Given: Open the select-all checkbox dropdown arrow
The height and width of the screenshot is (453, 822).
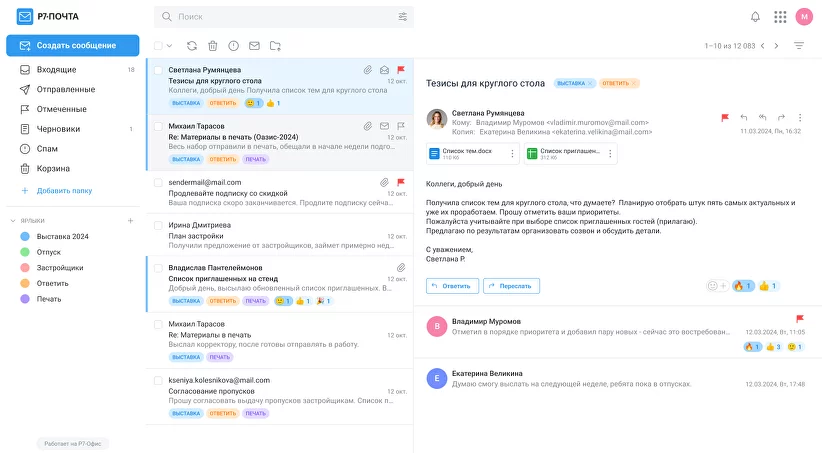Looking at the screenshot, I should tap(170, 46).
